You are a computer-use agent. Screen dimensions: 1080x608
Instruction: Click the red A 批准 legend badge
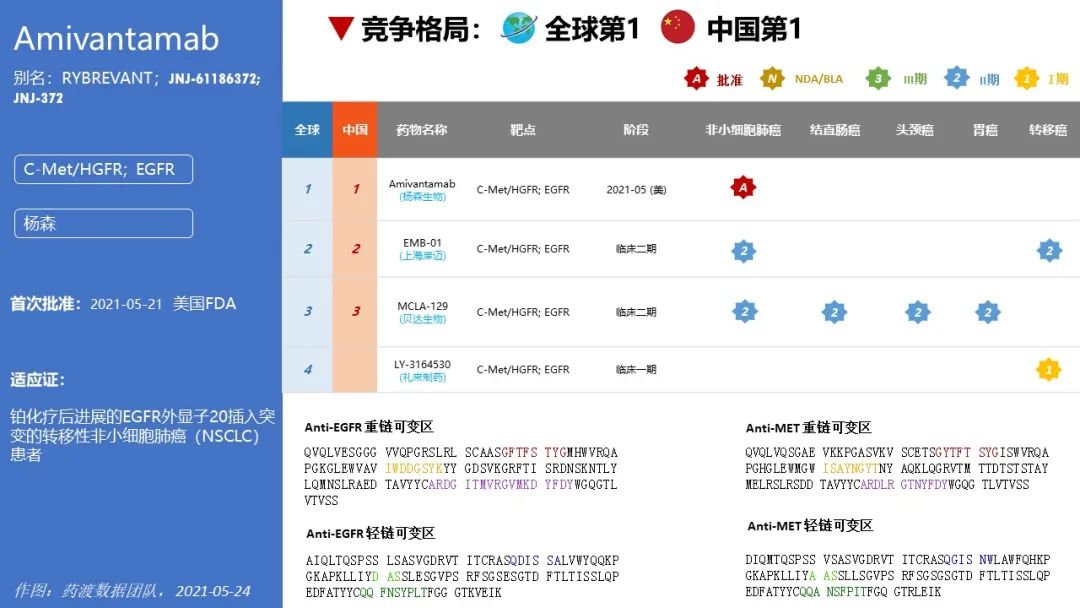[x=696, y=78]
